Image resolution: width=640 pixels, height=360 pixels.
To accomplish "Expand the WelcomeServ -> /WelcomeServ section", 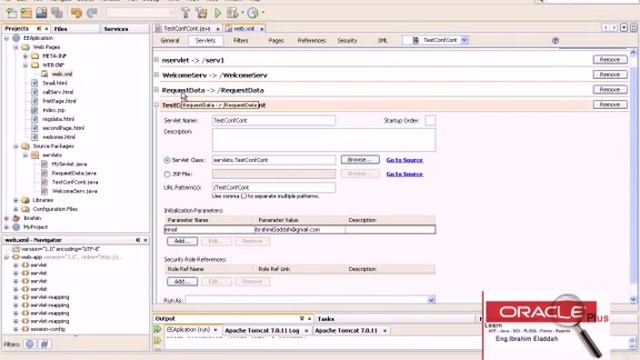I will click(157, 75).
